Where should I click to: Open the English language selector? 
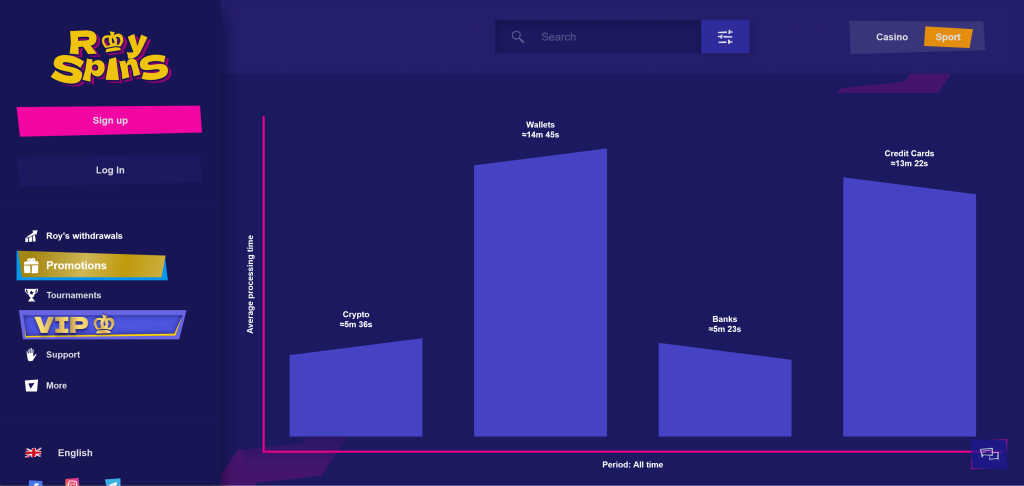click(x=74, y=453)
